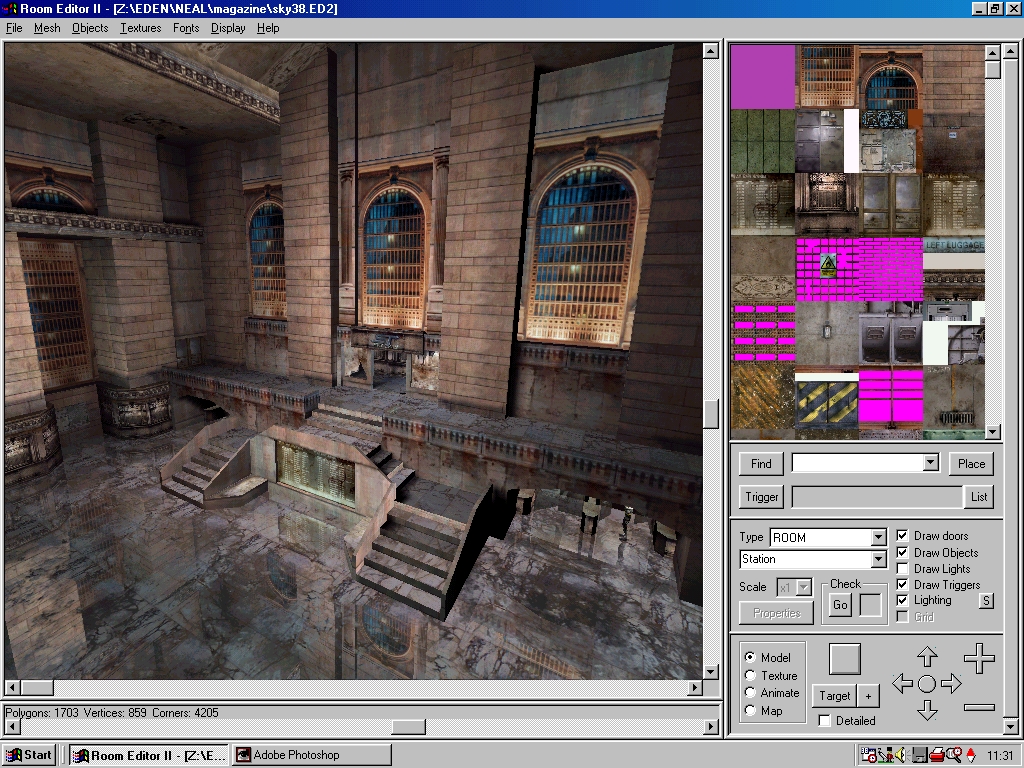This screenshot has width=1024, height=768.
Task: Click the red diamond tray icon
Action: coord(970,755)
